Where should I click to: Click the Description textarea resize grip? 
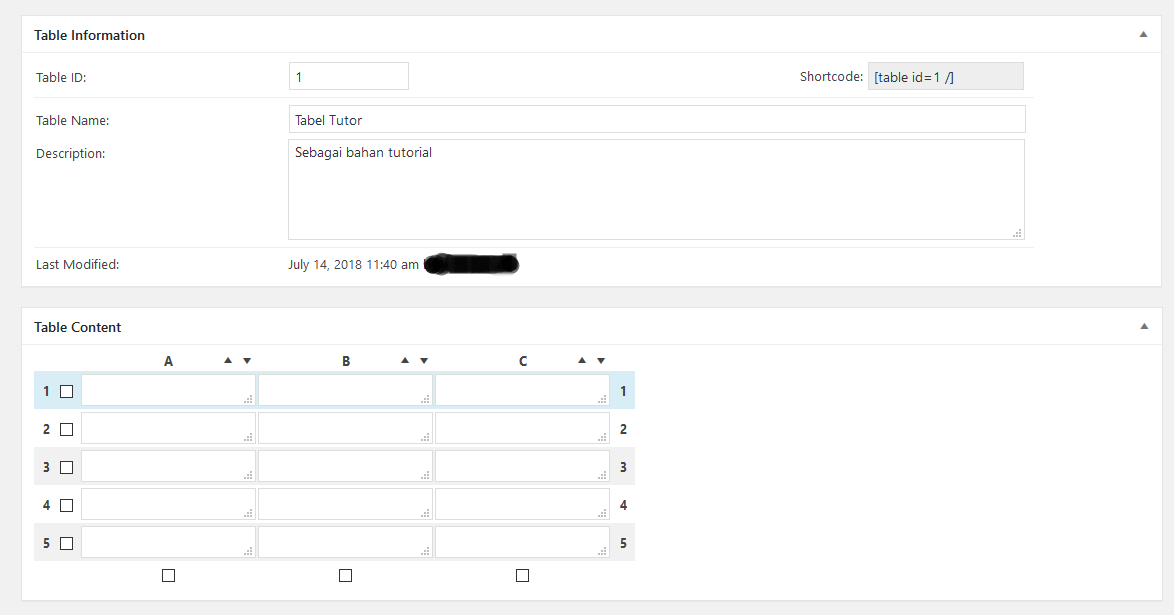[1017, 233]
